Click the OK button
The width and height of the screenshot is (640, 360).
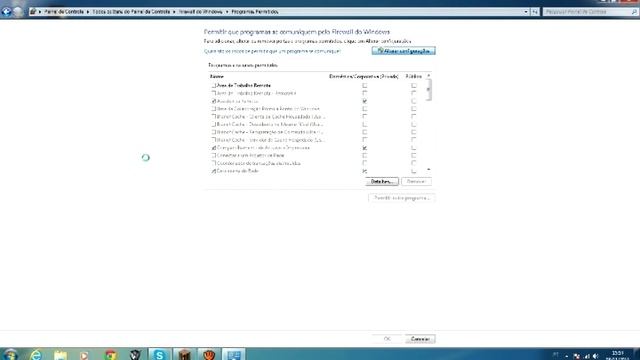(x=387, y=339)
